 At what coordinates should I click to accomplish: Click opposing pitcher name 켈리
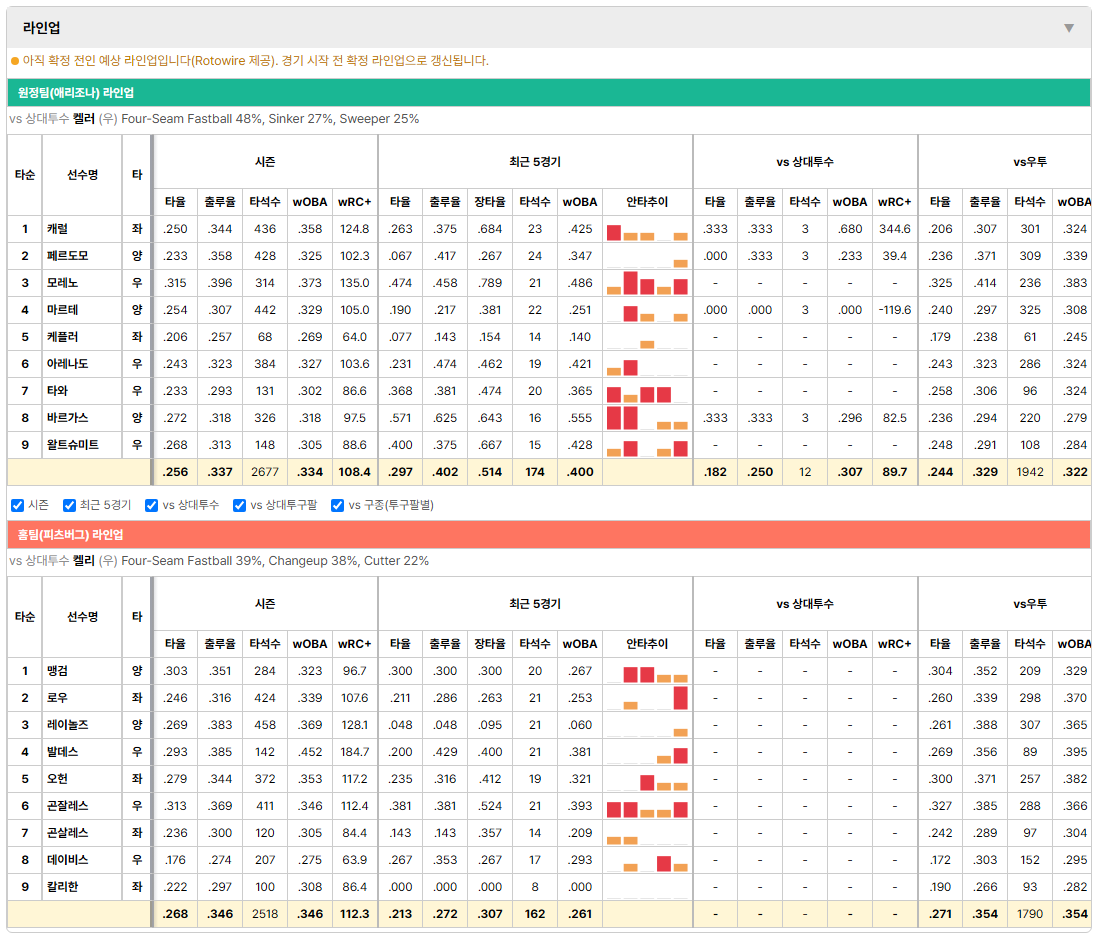[83, 561]
